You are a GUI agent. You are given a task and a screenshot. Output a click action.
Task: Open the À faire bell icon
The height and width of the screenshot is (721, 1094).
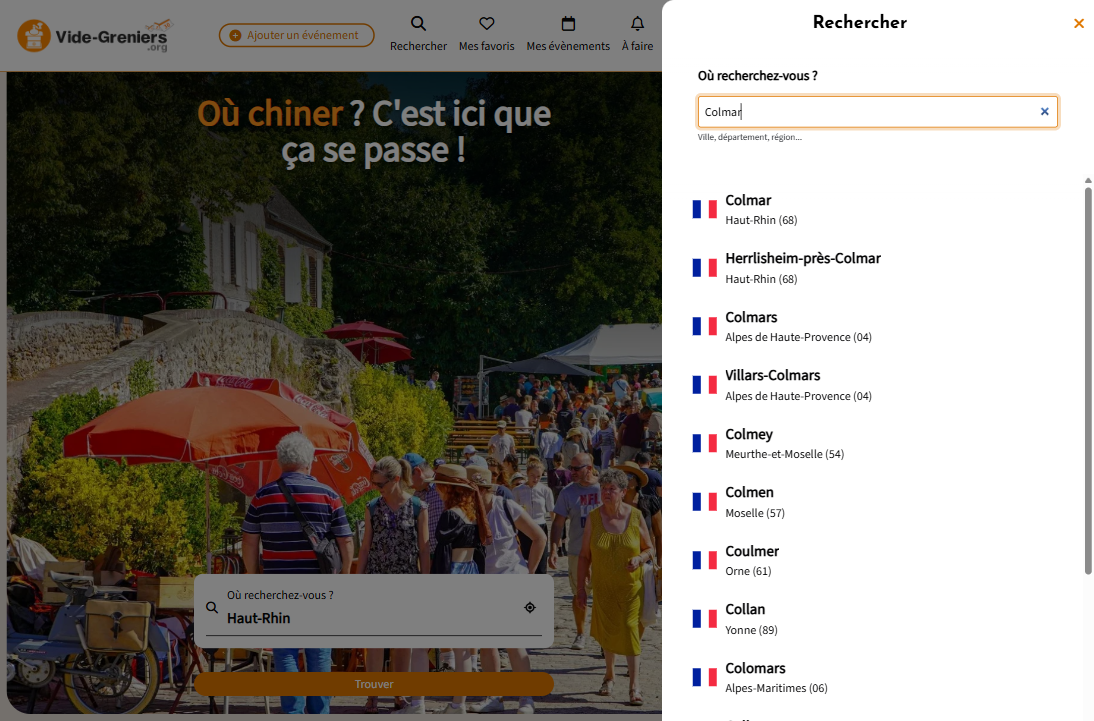[637, 24]
